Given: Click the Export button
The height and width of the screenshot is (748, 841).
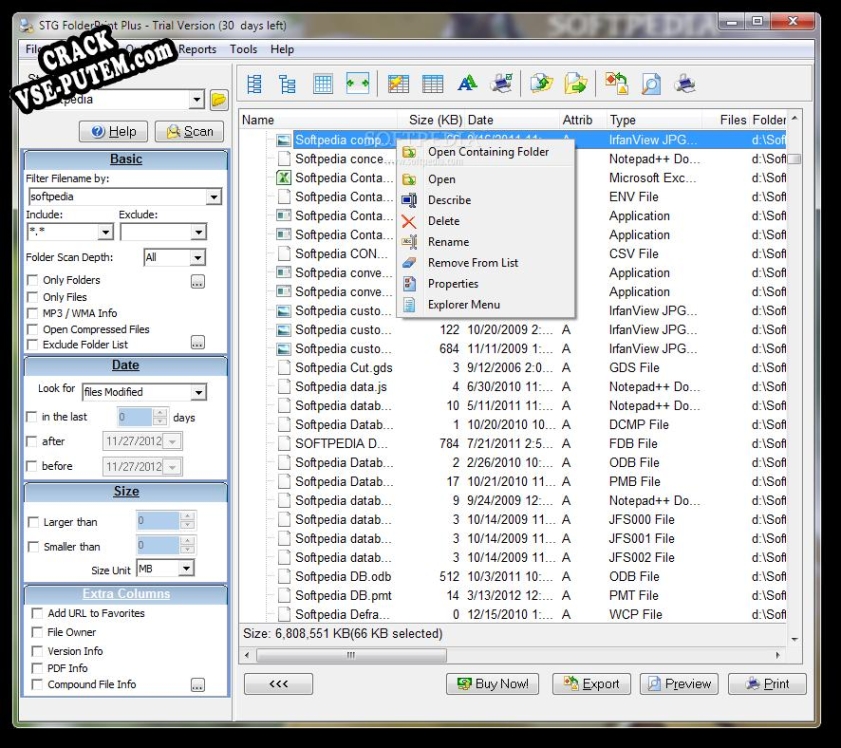Looking at the screenshot, I should pyautogui.click(x=592, y=684).
